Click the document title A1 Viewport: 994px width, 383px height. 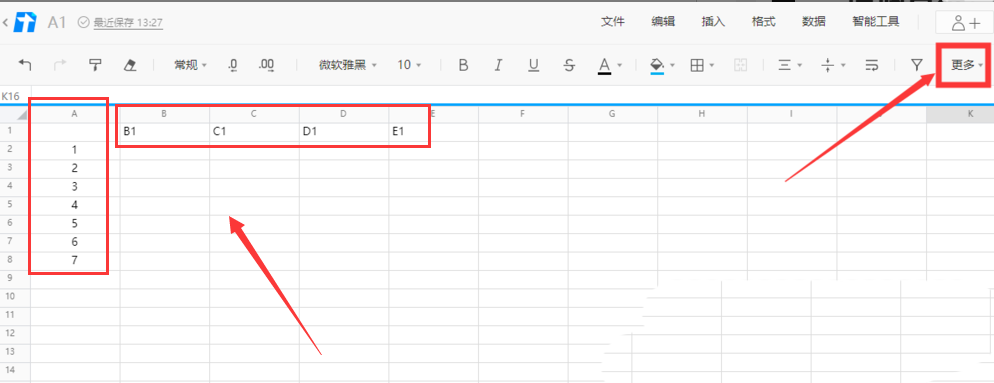click(57, 23)
